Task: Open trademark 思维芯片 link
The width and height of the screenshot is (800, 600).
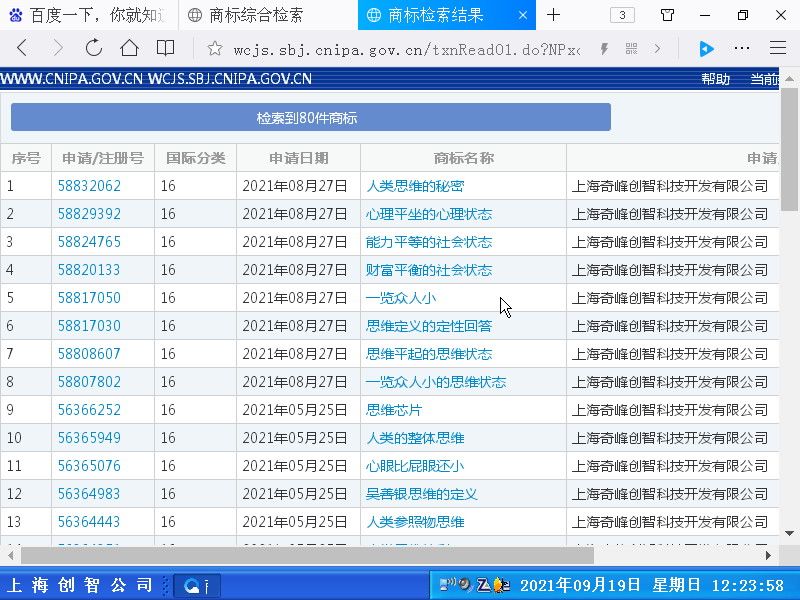Action: [394, 410]
